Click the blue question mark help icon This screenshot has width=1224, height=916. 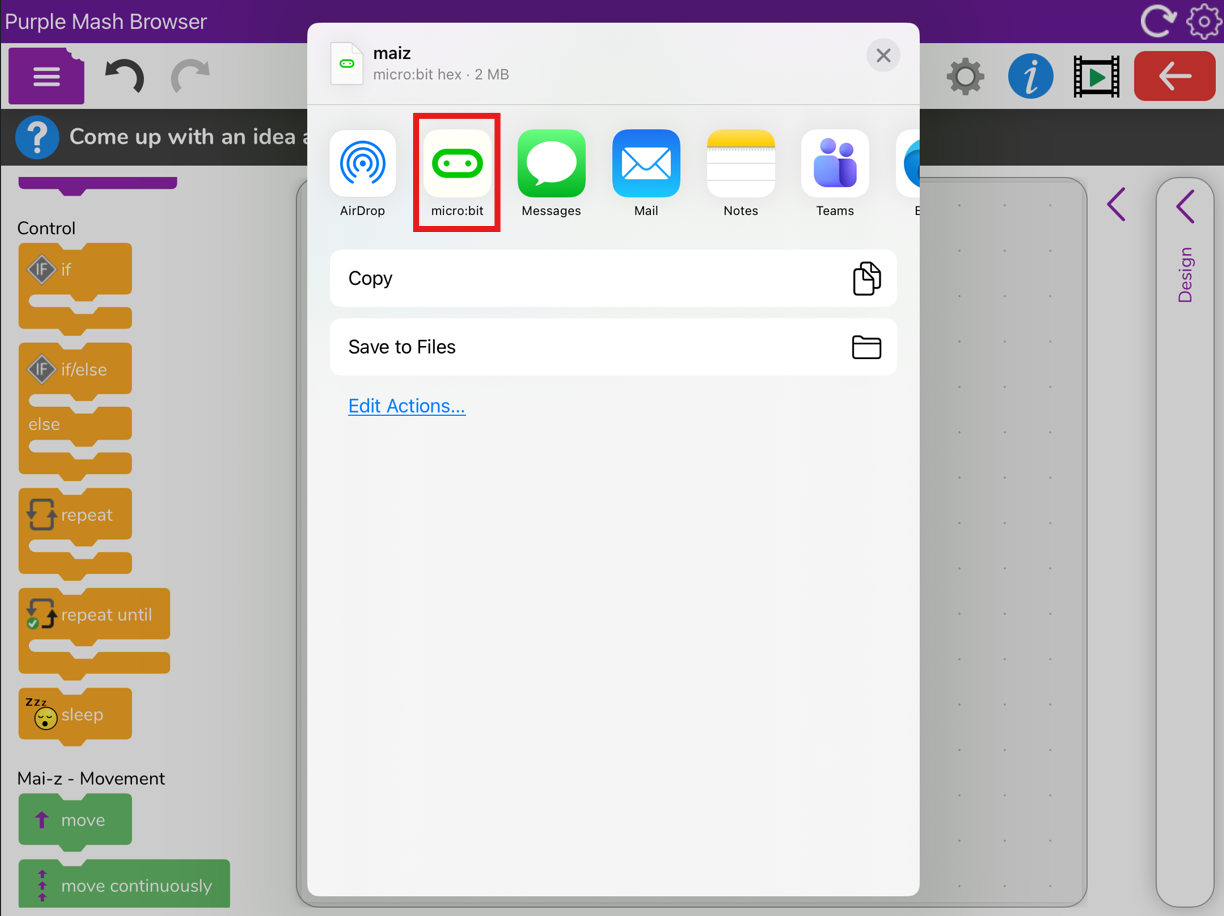click(x=37, y=137)
